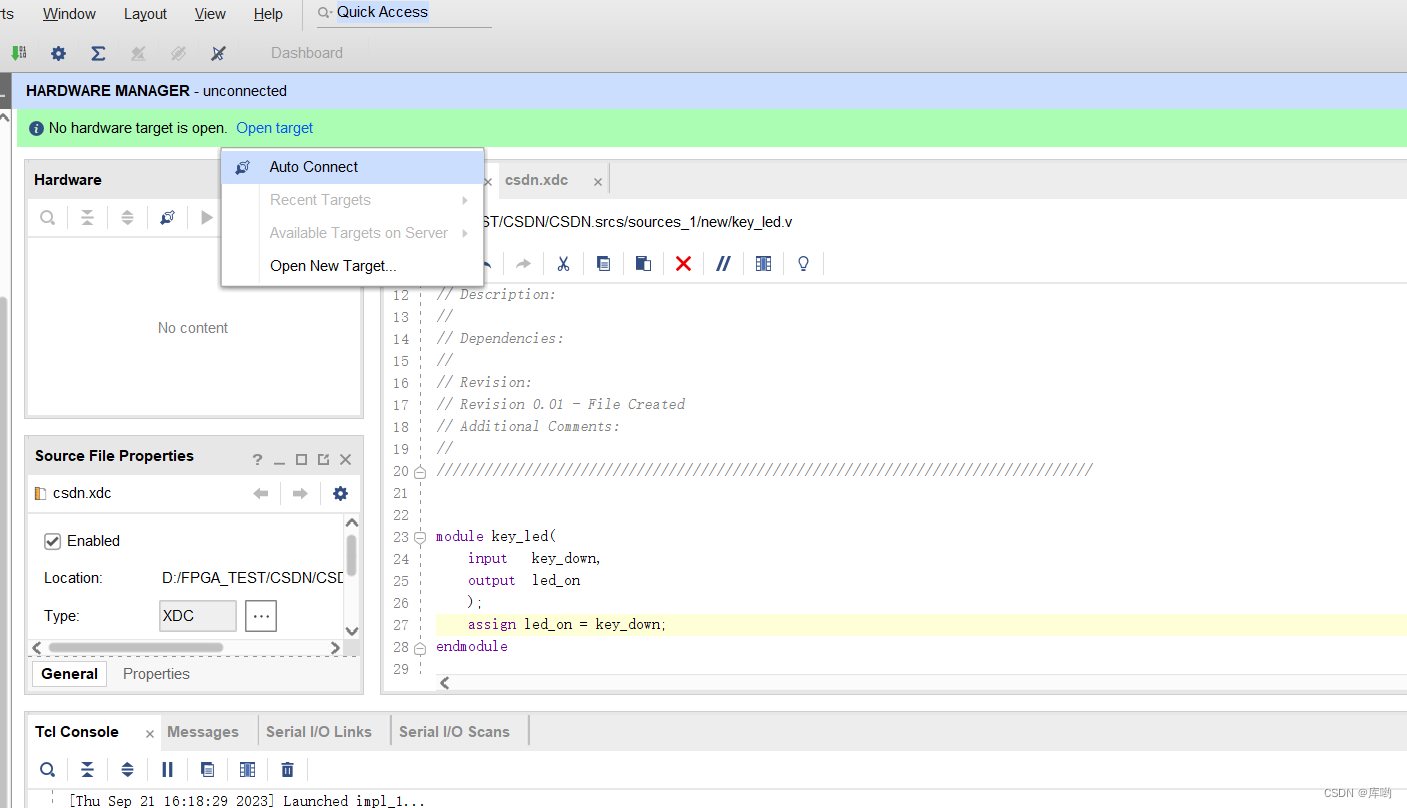The height and width of the screenshot is (808, 1407).
Task: Collapse module fold at line 23
Action: tap(420, 537)
